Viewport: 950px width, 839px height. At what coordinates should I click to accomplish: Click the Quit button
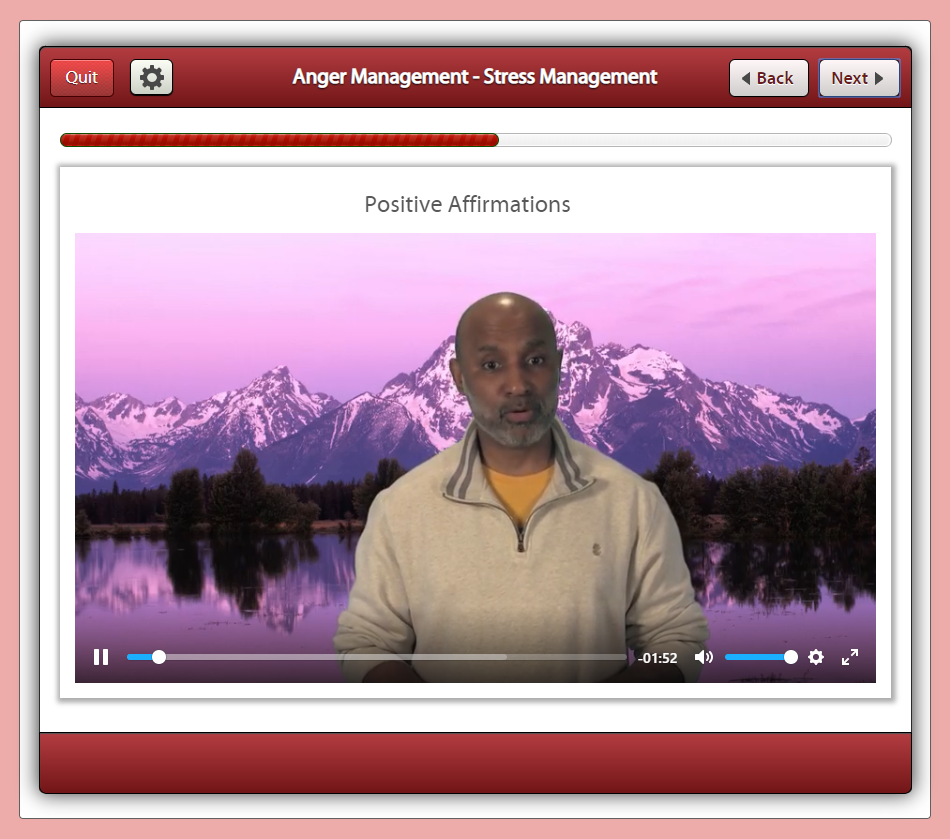click(82, 77)
